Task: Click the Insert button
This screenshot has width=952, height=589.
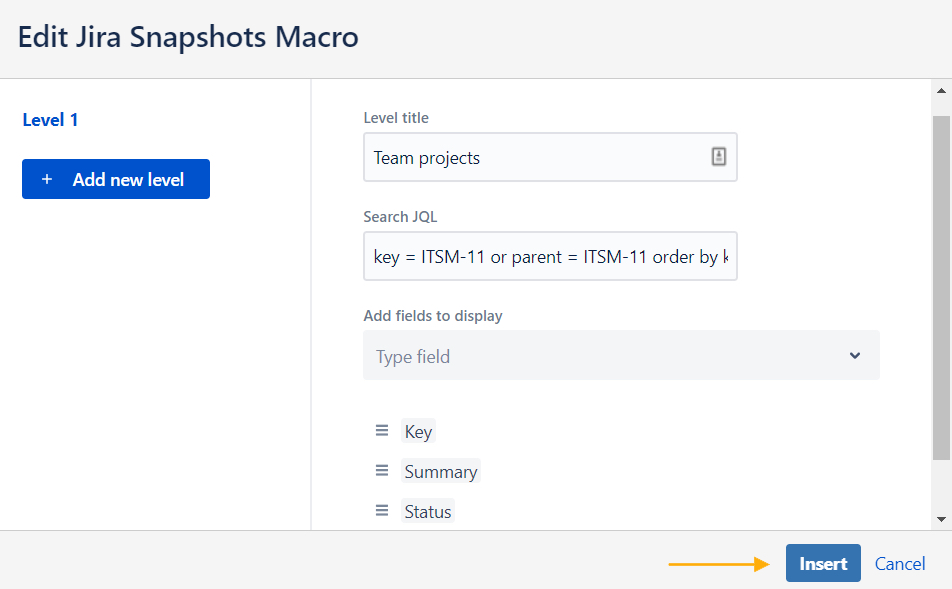Action: click(823, 563)
